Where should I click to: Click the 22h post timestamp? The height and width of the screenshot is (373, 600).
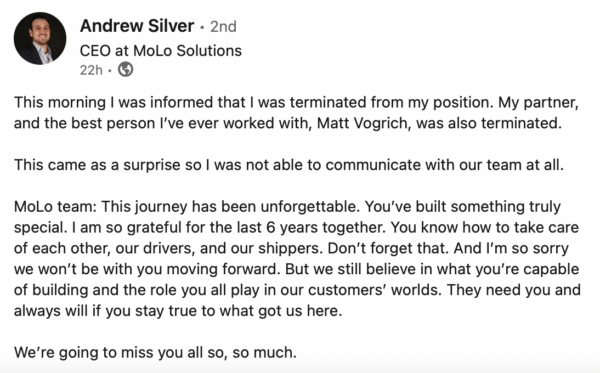[x=91, y=70]
